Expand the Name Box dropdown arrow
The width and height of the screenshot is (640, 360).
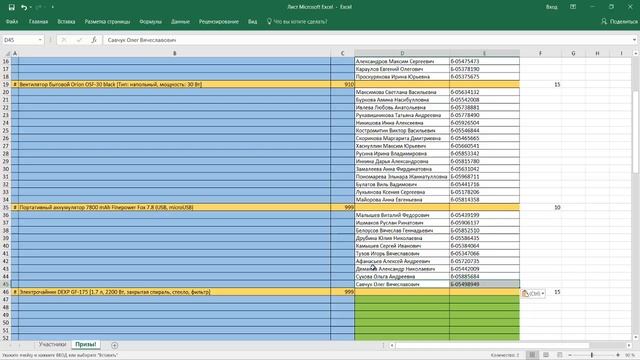pos(40,40)
